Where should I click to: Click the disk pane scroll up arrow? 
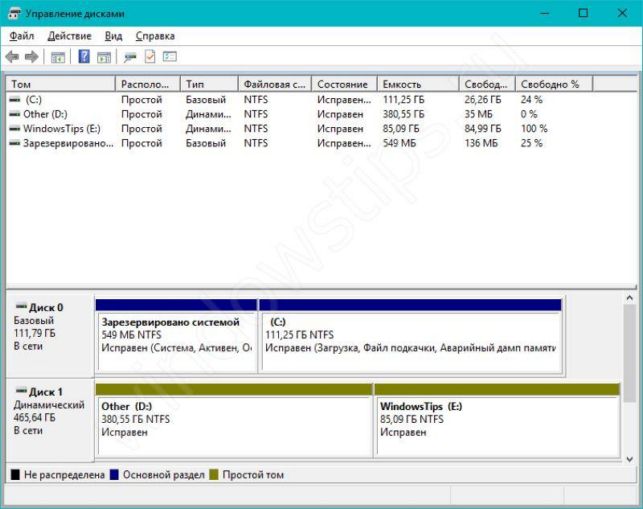tap(630, 298)
